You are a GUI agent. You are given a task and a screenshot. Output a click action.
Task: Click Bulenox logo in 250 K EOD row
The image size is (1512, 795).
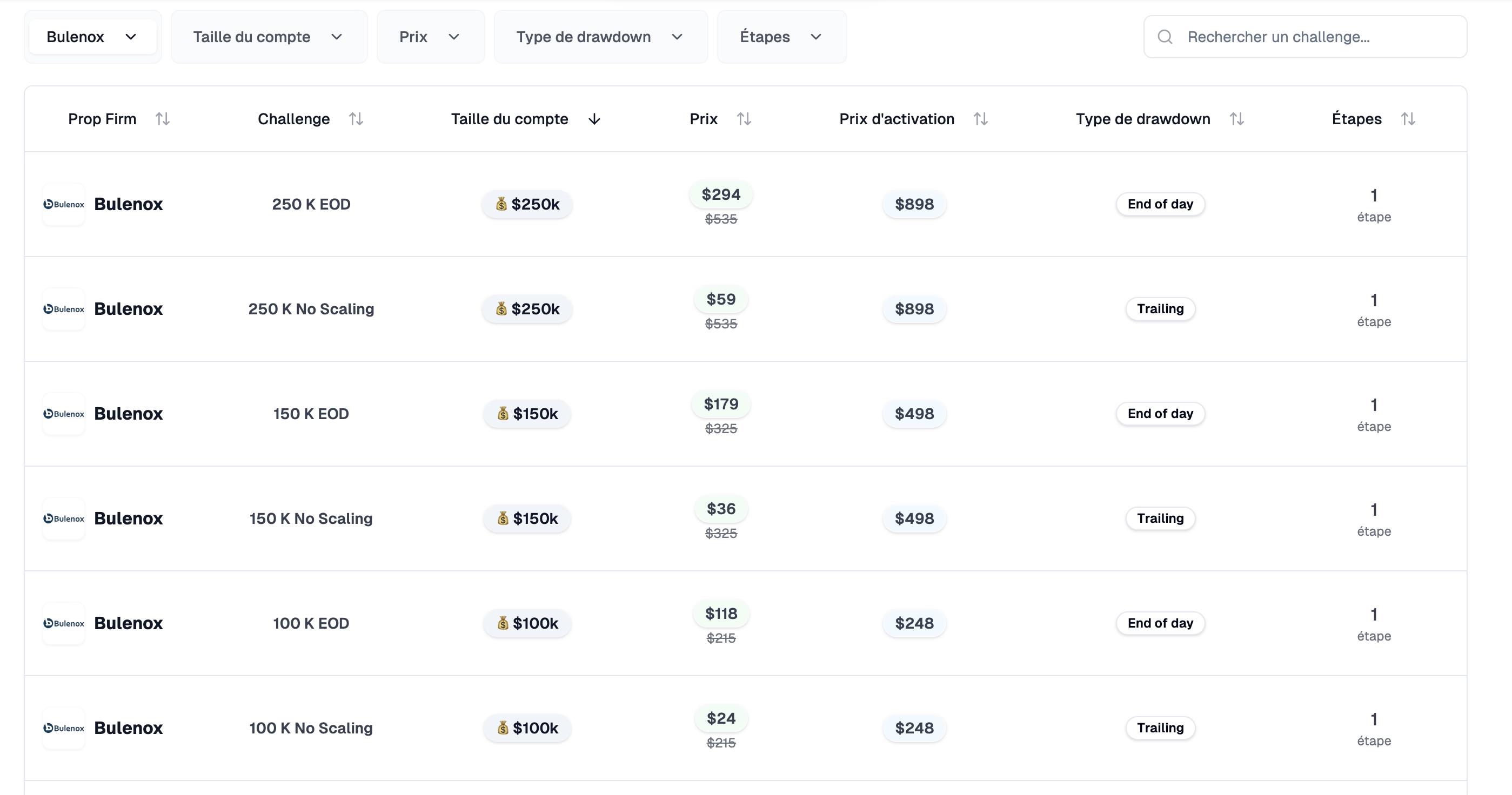click(x=64, y=204)
